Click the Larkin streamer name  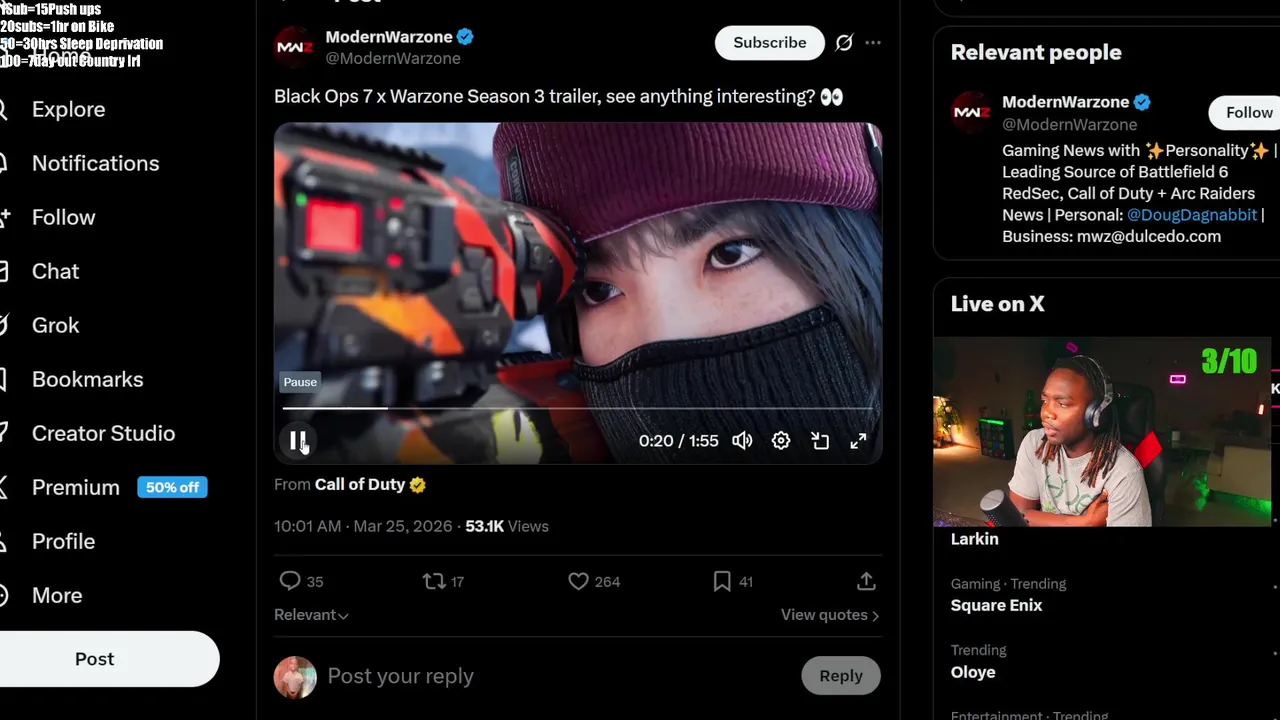974,539
